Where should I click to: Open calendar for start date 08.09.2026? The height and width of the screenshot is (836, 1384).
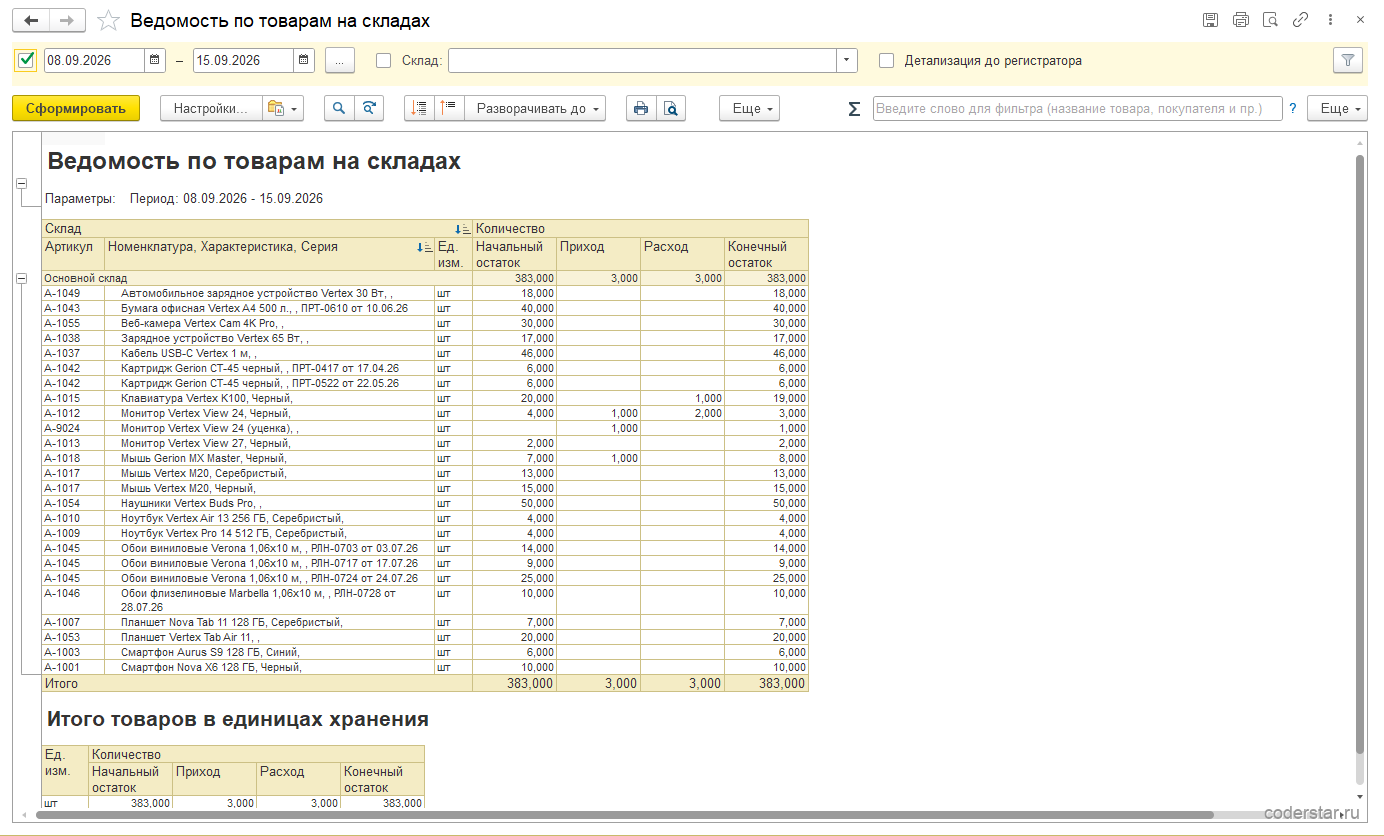[x=155, y=60]
